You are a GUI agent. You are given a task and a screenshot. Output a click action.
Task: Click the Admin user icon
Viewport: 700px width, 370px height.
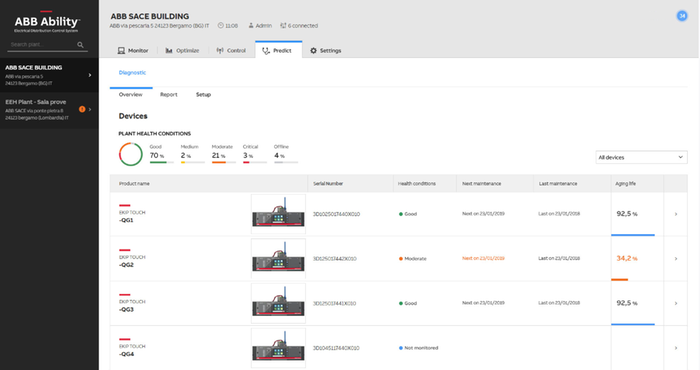[251, 26]
